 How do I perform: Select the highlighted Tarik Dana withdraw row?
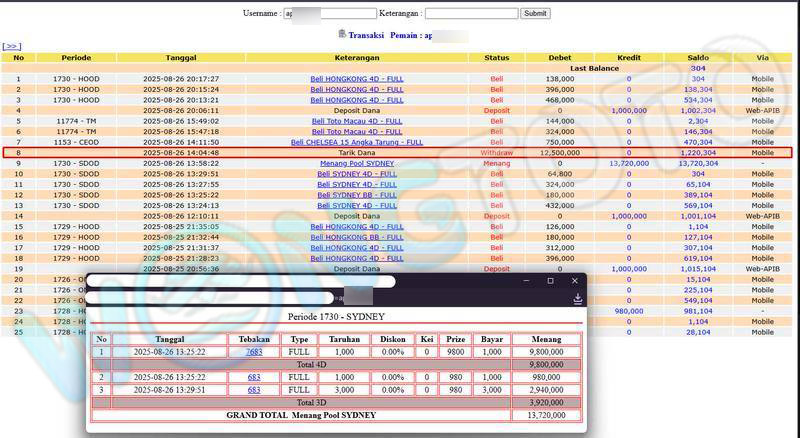357,153
